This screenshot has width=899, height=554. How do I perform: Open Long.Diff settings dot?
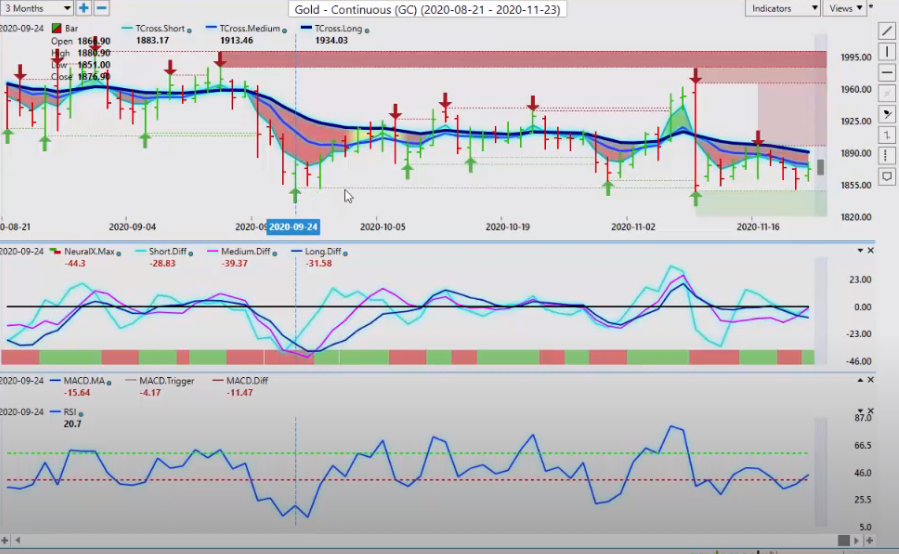tap(345, 253)
